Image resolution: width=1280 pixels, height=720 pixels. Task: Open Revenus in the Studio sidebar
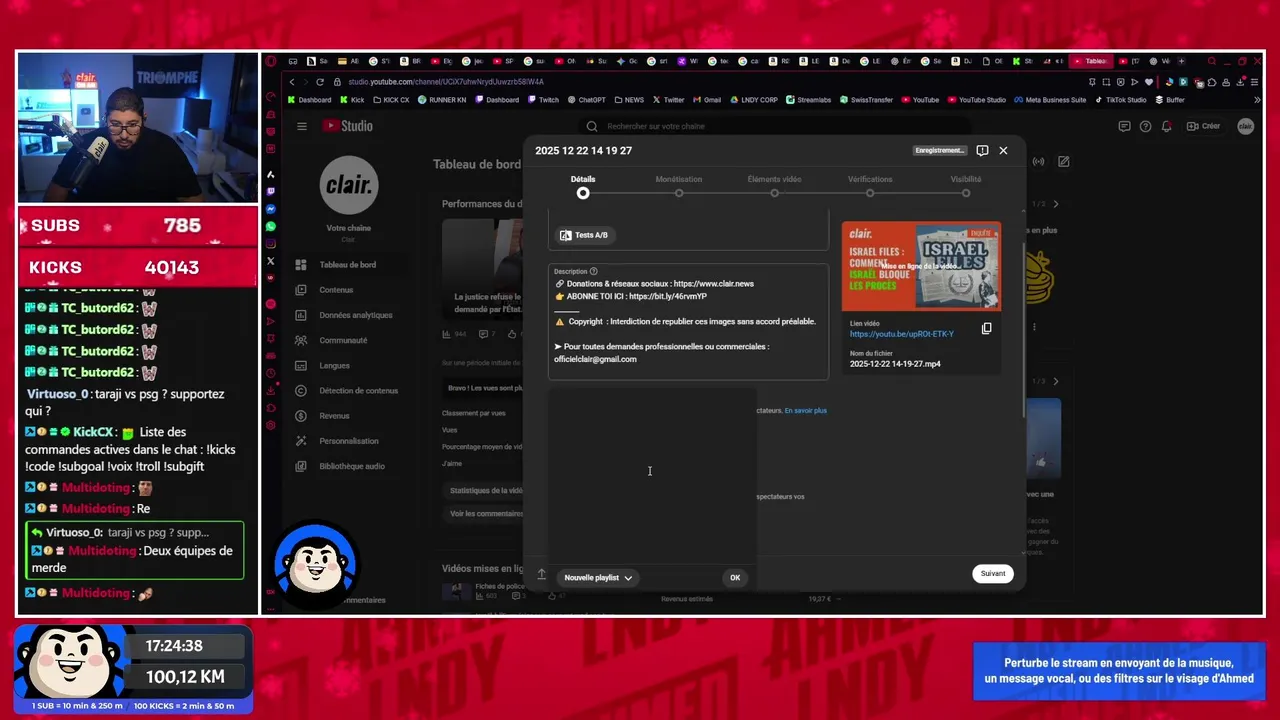pos(334,416)
